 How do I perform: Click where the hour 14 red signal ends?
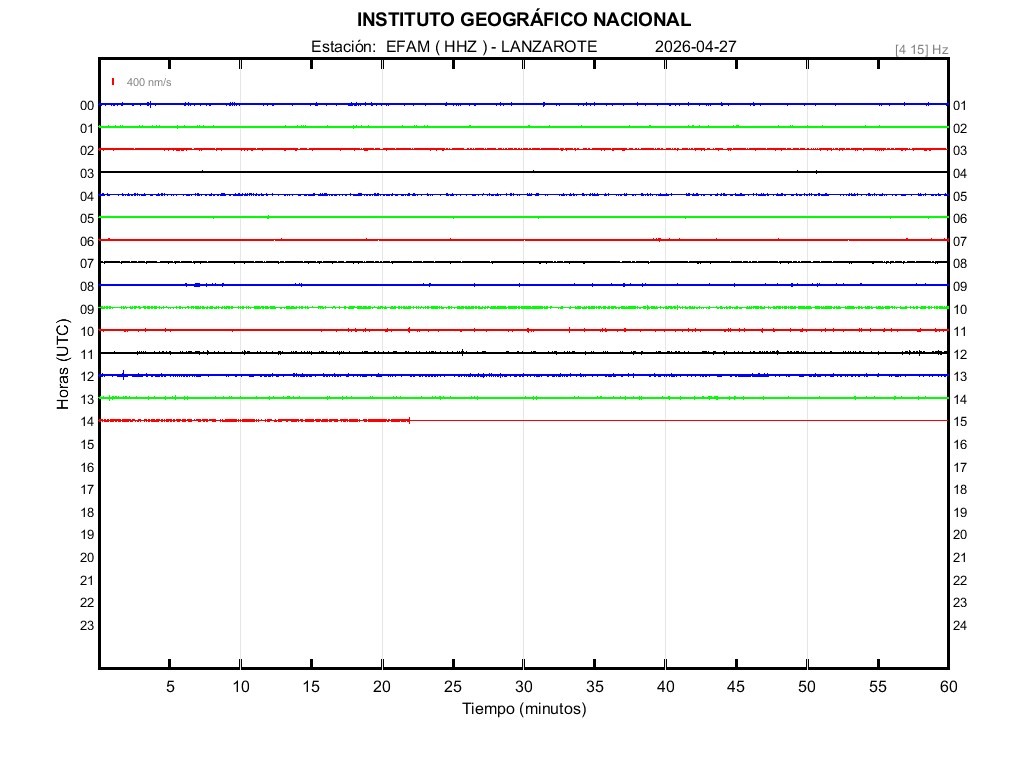click(x=410, y=420)
